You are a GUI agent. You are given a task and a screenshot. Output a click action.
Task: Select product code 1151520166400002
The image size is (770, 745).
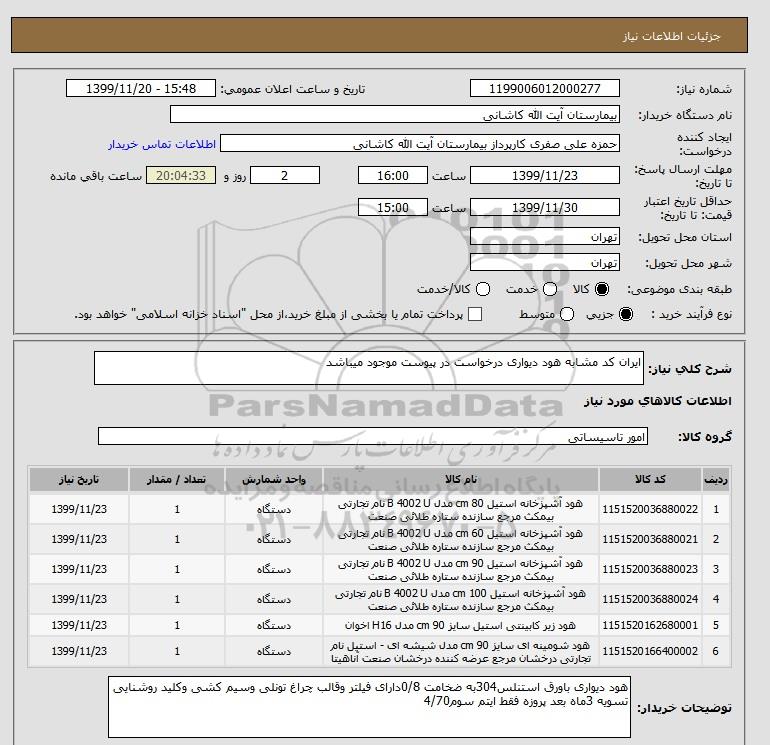650,651
